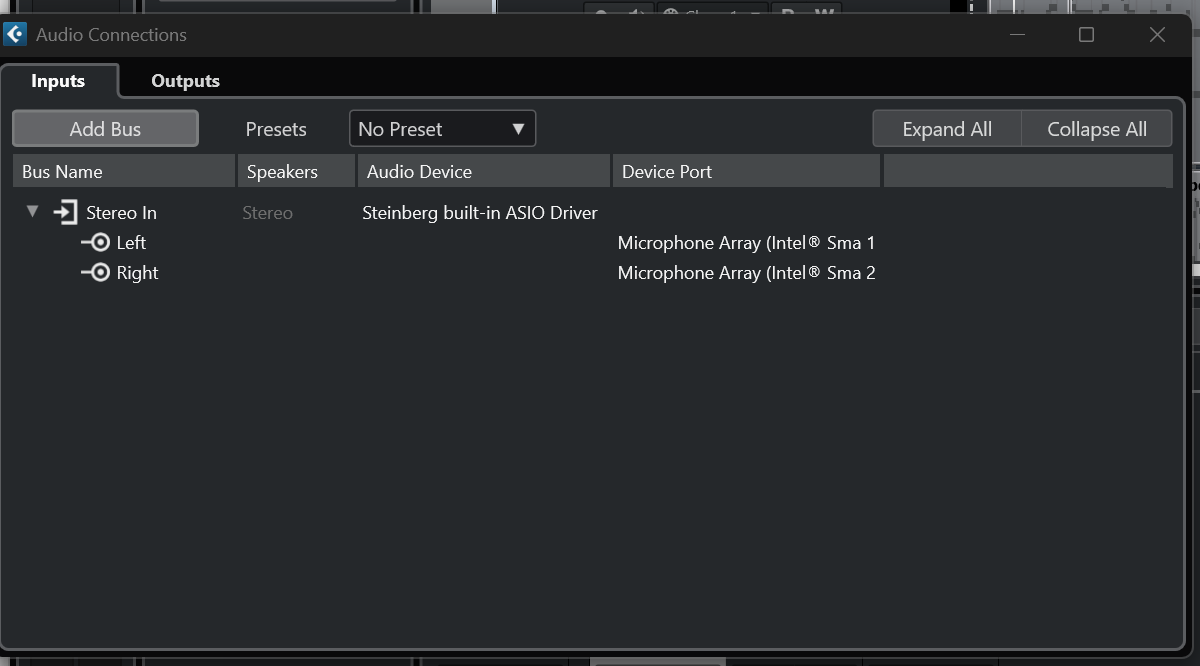Viewport: 1200px width, 666px height.
Task: Click the Device Port column header
Action: click(746, 172)
